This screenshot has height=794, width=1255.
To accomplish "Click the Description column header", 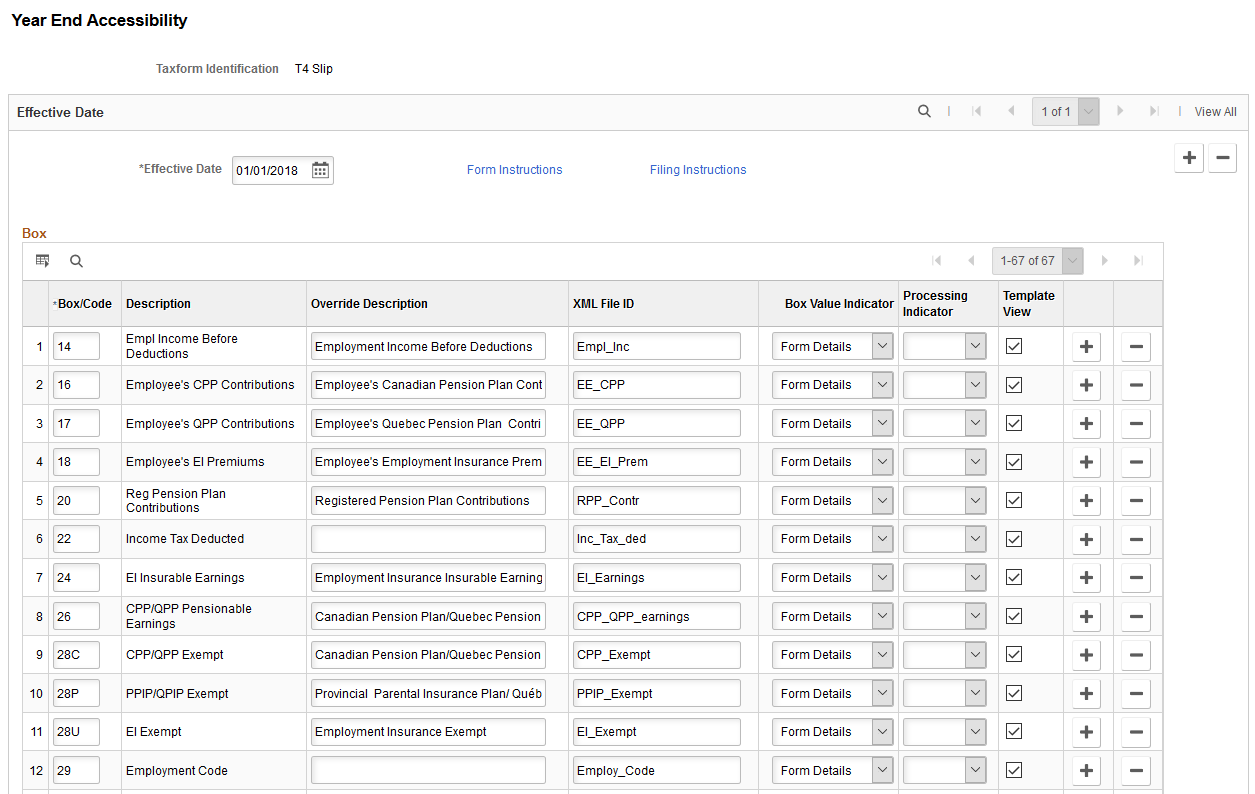I will [158, 304].
